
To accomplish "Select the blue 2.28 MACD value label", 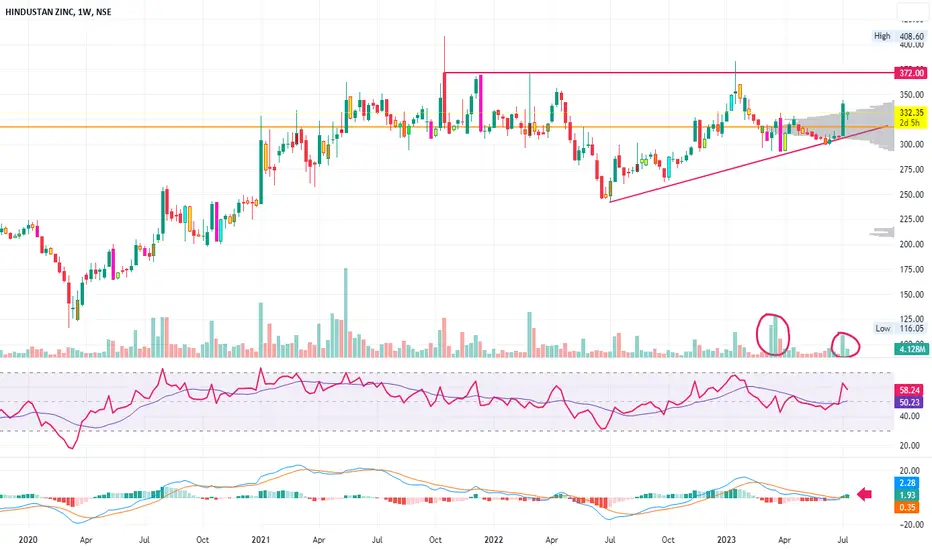I will click(x=908, y=483).
